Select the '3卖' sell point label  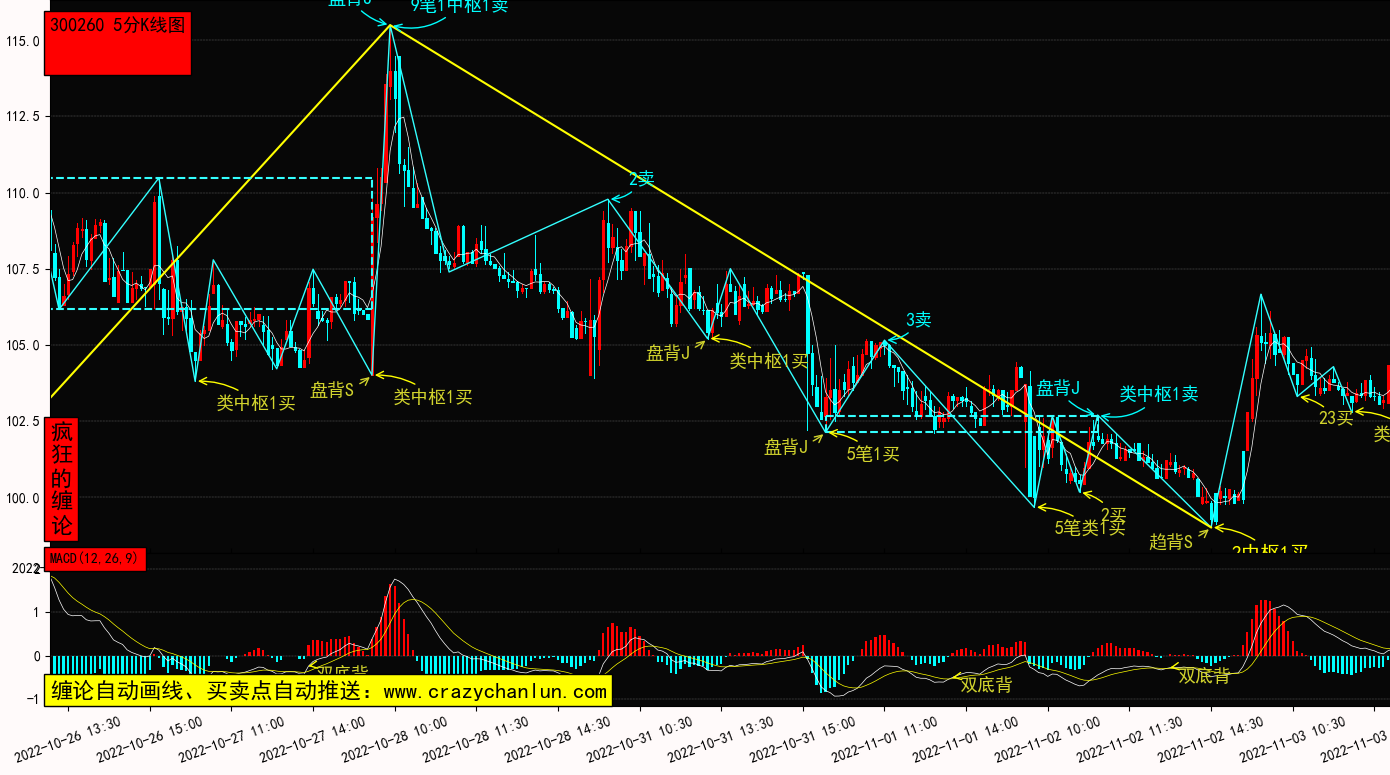(x=918, y=320)
